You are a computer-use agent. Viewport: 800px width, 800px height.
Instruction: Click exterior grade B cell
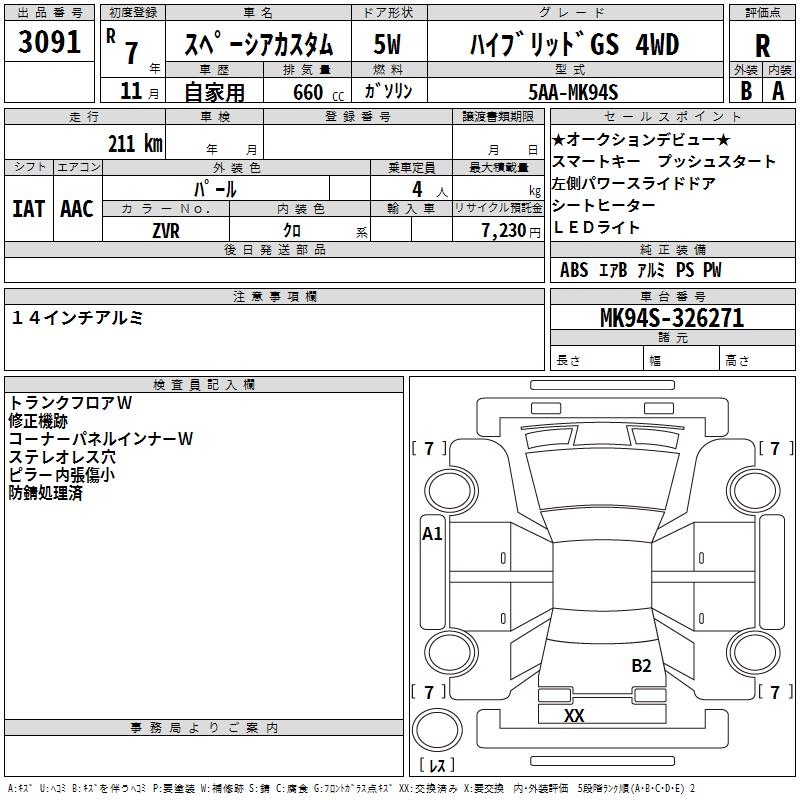[746, 90]
